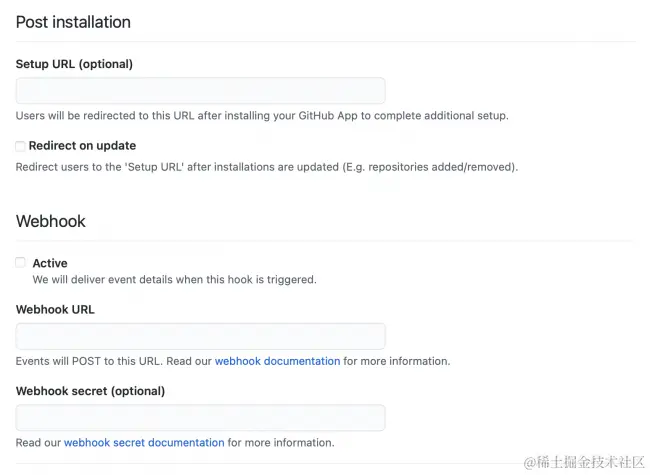Open the webhook secret documentation link
The width and height of the screenshot is (650, 475).
[x=144, y=442]
